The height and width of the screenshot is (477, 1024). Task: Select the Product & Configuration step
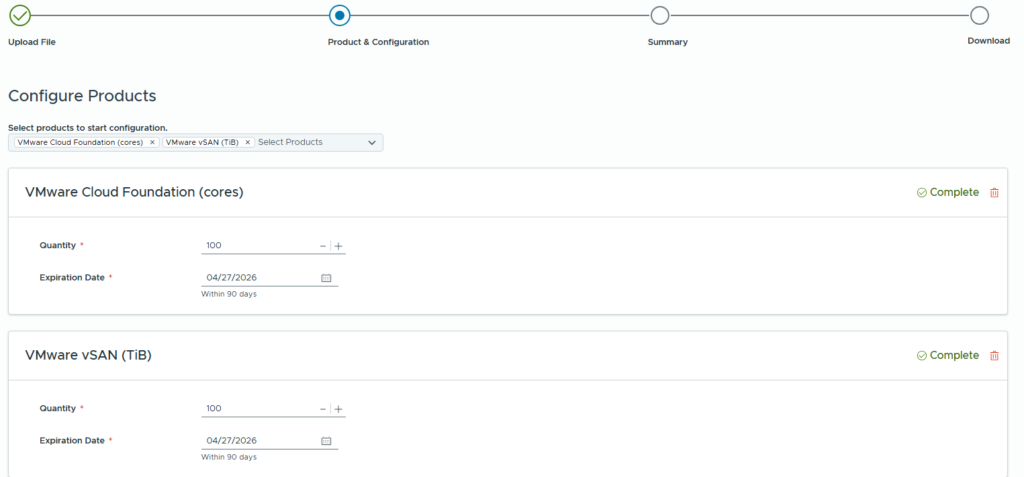click(339, 15)
